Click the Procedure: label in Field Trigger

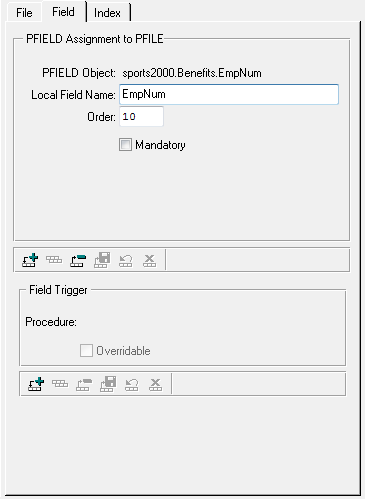51,322
